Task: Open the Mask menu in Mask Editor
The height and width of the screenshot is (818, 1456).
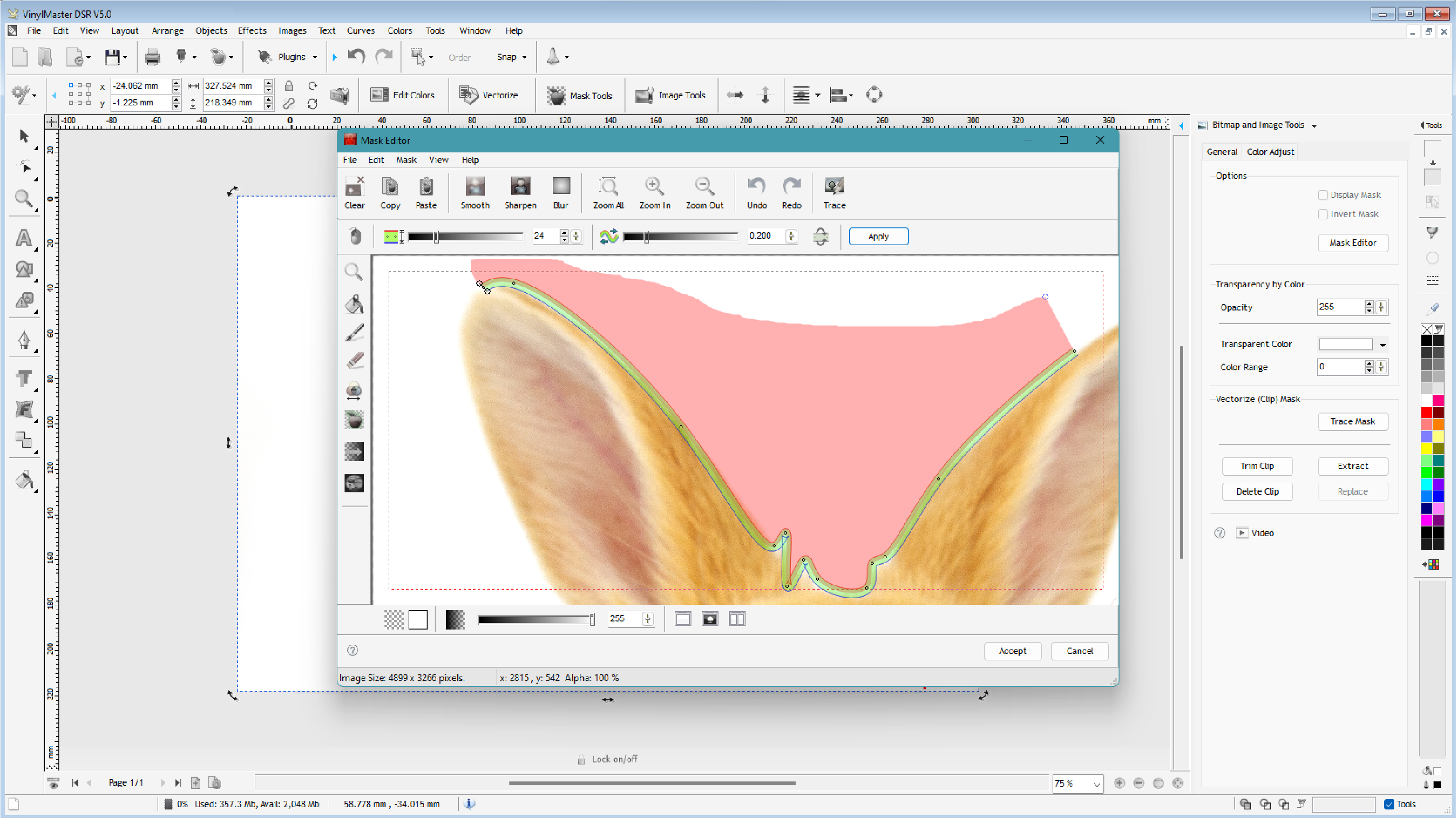Action: pyautogui.click(x=406, y=160)
